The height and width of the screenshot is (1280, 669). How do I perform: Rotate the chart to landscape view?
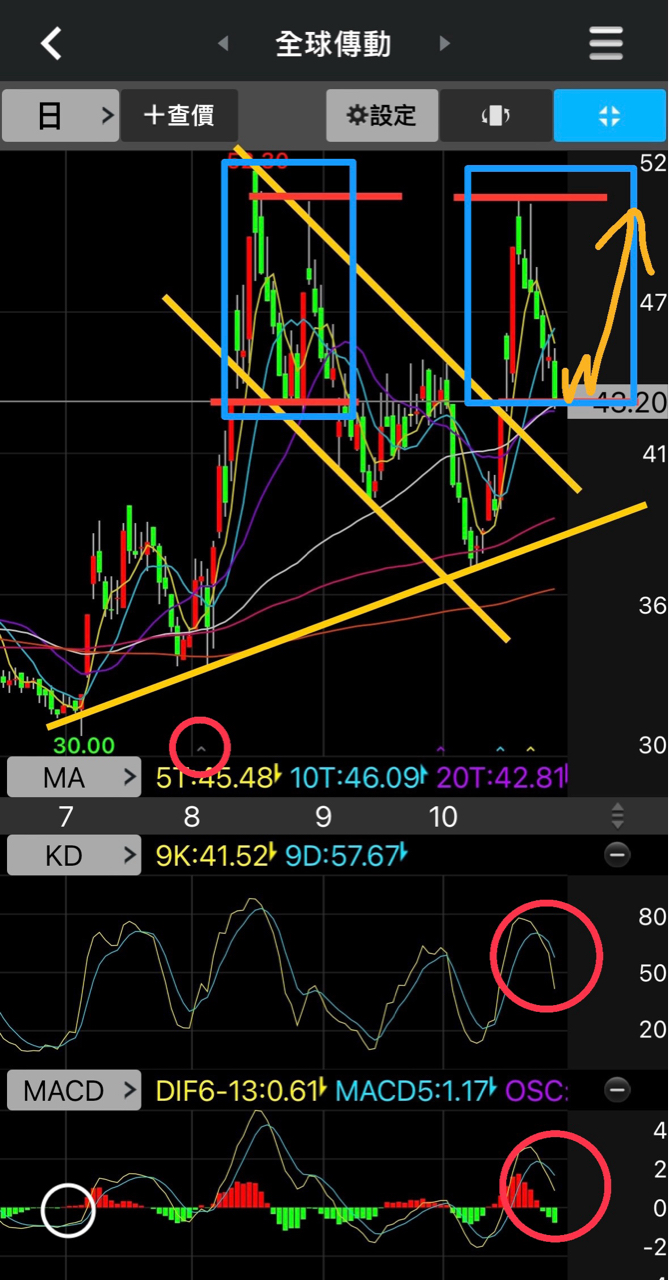click(x=495, y=115)
